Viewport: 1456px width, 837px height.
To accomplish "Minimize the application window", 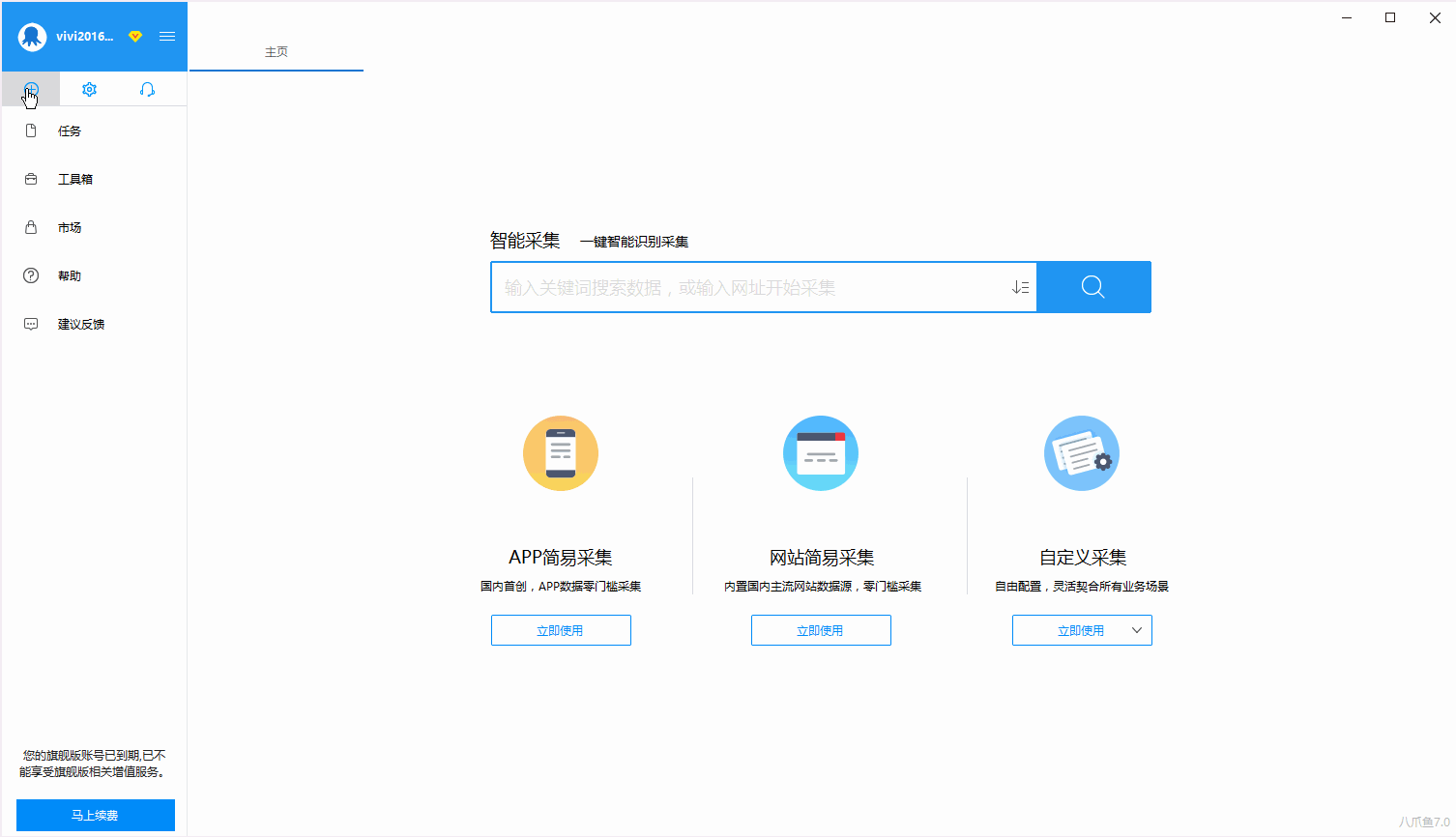I will [x=1347, y=17].
